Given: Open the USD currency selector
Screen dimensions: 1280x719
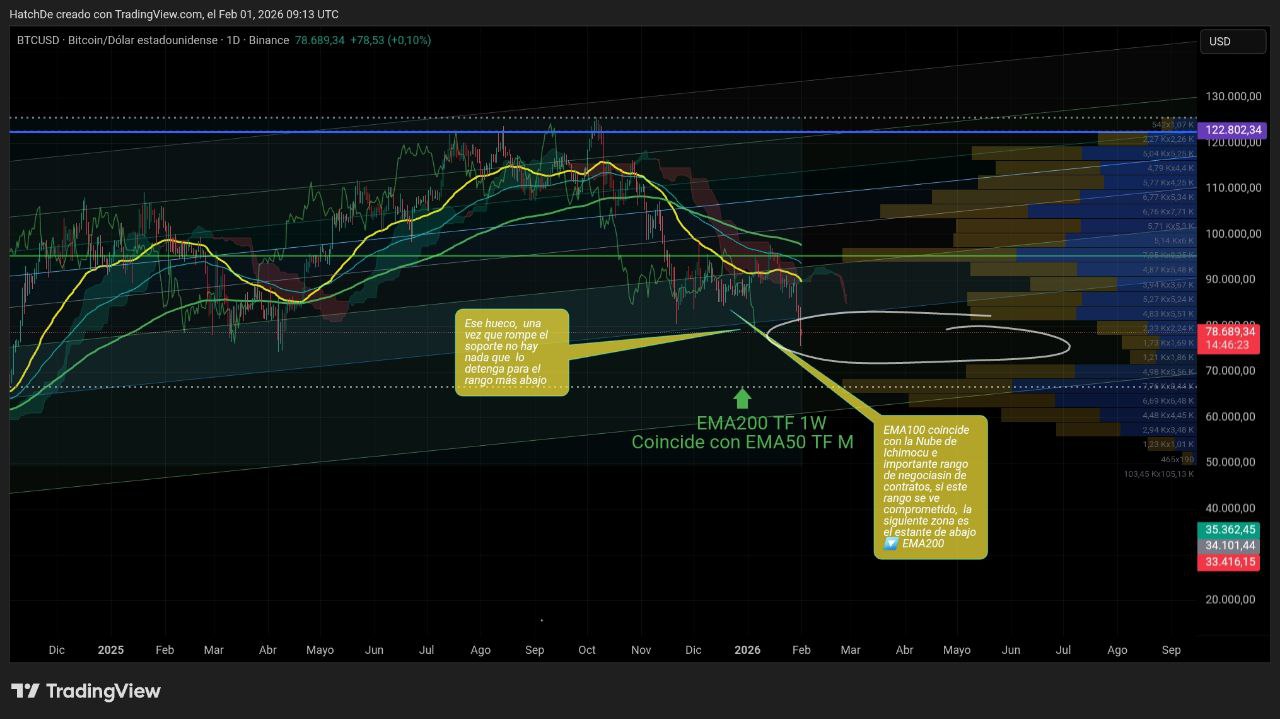Looking at the screenshot, I should [1230, 41].
